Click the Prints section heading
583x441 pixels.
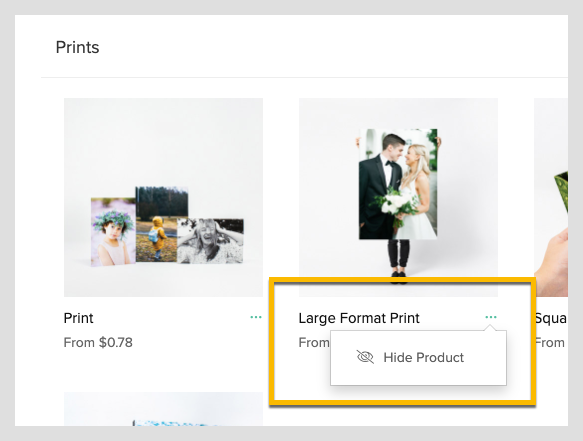[77, 47]
